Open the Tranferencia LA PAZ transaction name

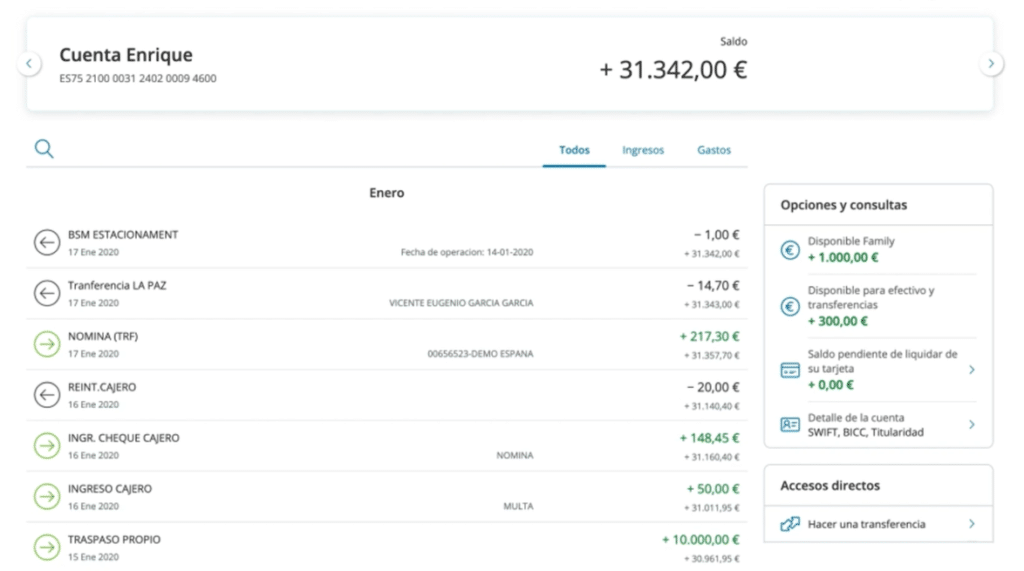117,286
